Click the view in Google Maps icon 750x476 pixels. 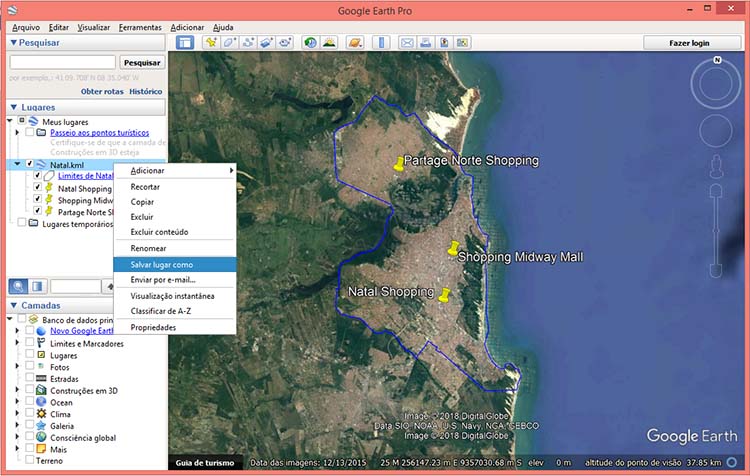pyautogui.click(x=462, y=43)
